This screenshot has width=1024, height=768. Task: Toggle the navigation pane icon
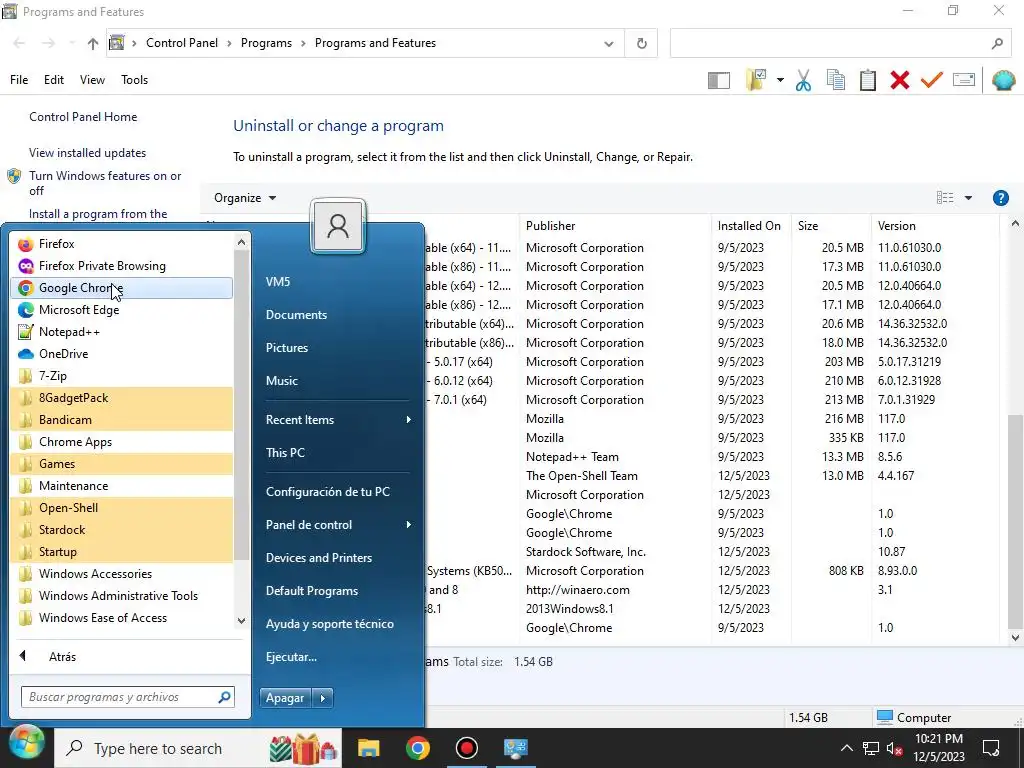pos(718,80)
